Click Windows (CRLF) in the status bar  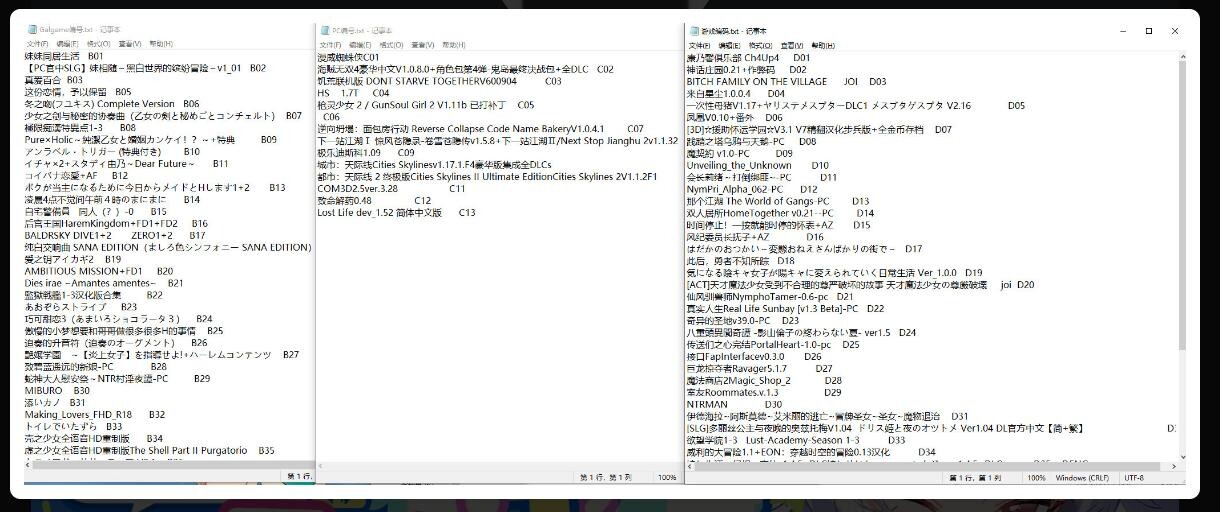pyautogui.click(x=1080, y=478)
